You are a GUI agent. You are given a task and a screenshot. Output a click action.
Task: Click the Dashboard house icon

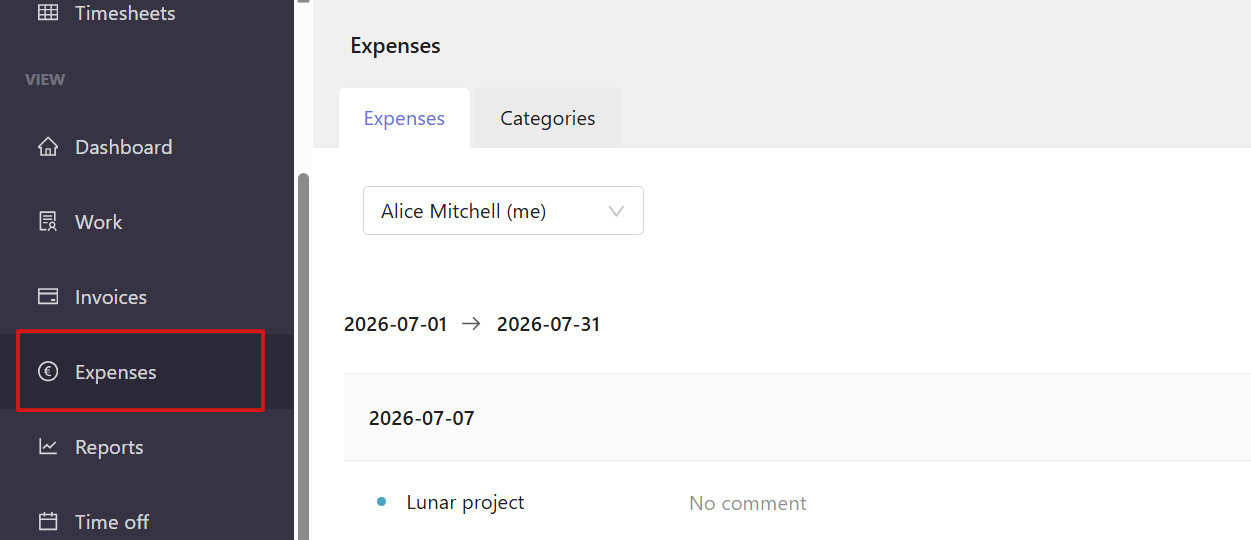click(47, 147)
